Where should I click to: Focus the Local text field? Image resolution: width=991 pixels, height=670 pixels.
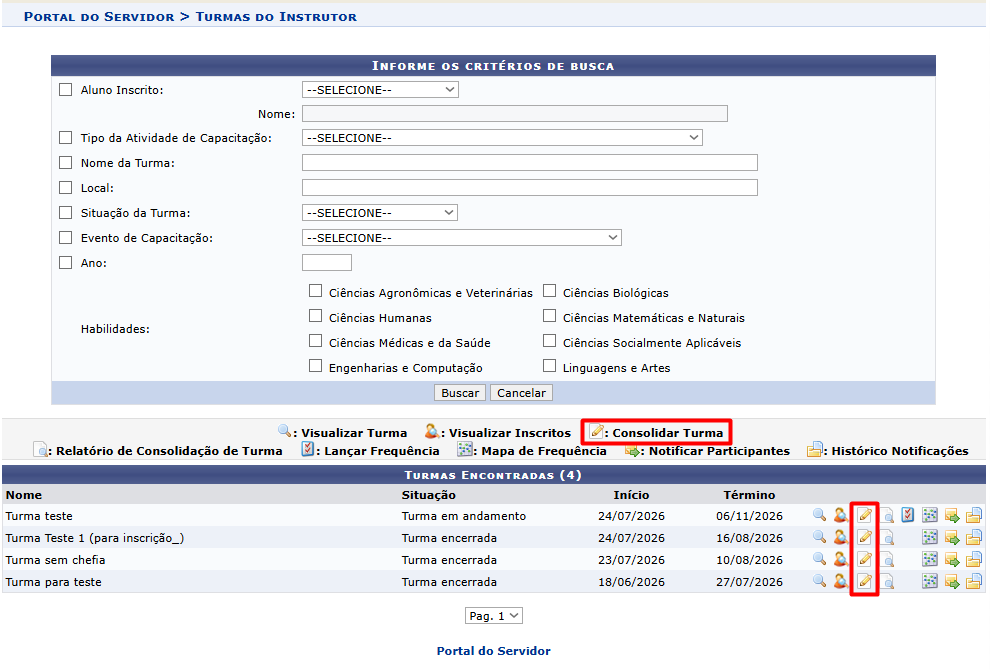[x=530, y=188]
